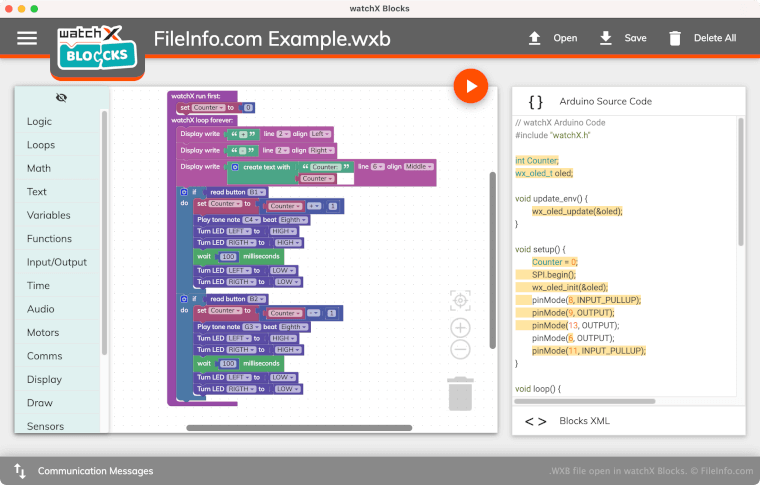Toggle toolbox visibility with the eye icon

pos(62,98)
